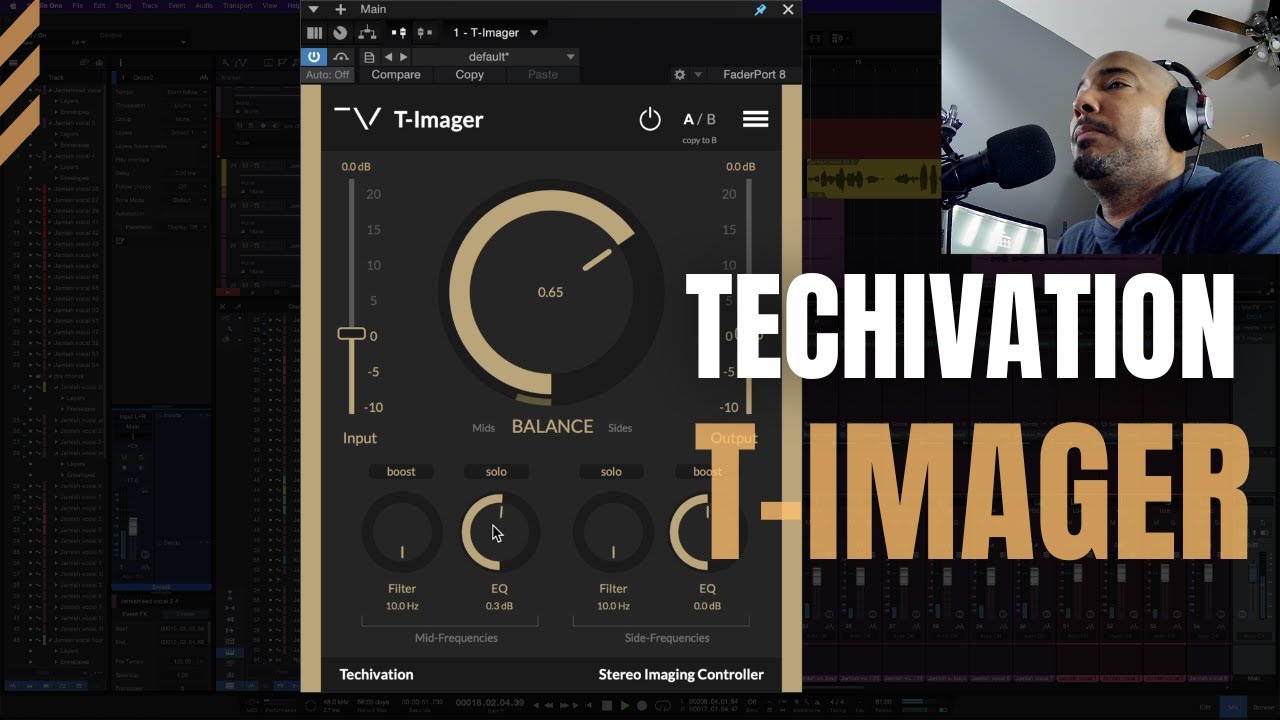Click the Output 0.0 dB readout

pyautogui.click(x=741, y=167)
